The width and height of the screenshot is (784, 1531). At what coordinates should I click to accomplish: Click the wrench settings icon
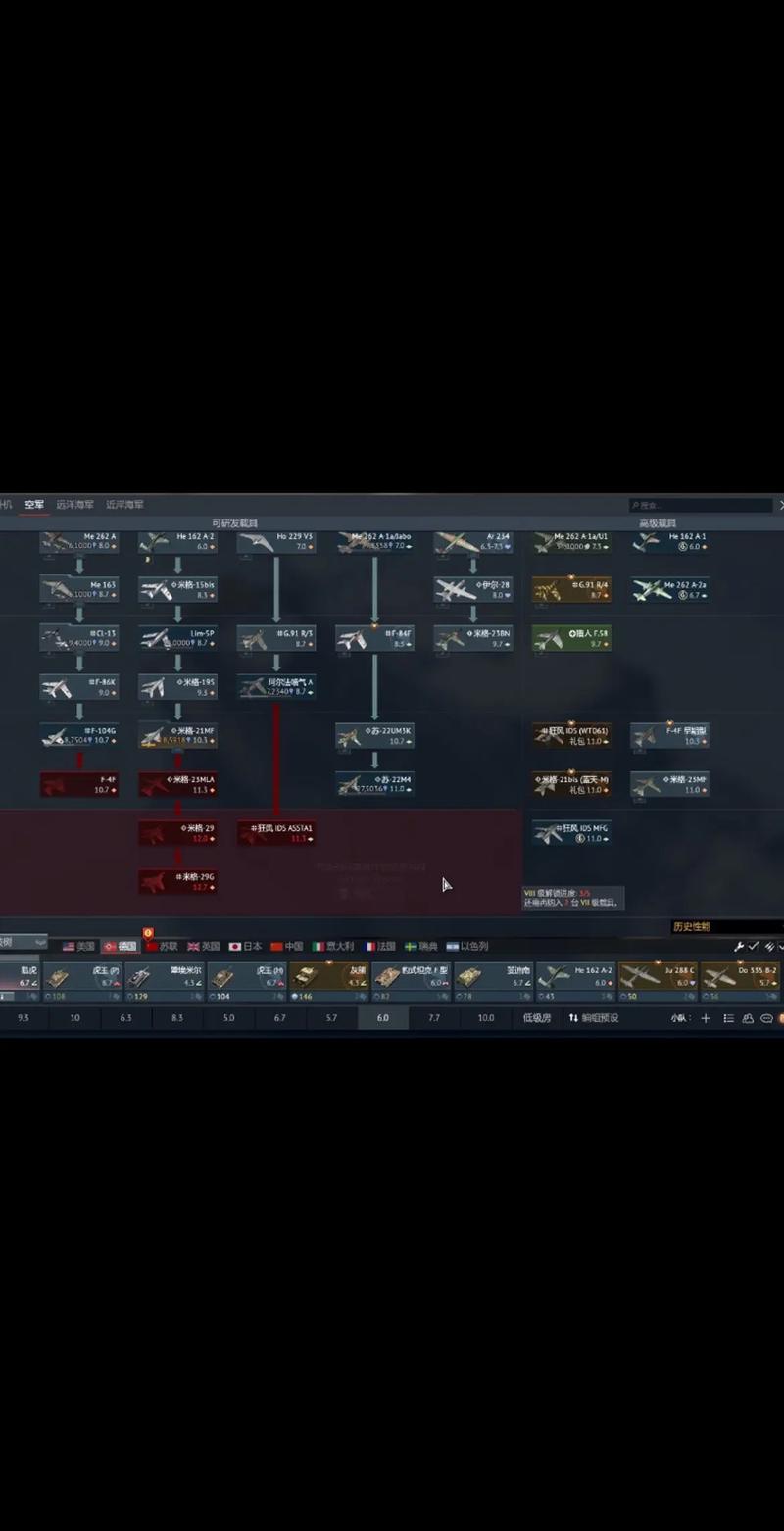739,946
